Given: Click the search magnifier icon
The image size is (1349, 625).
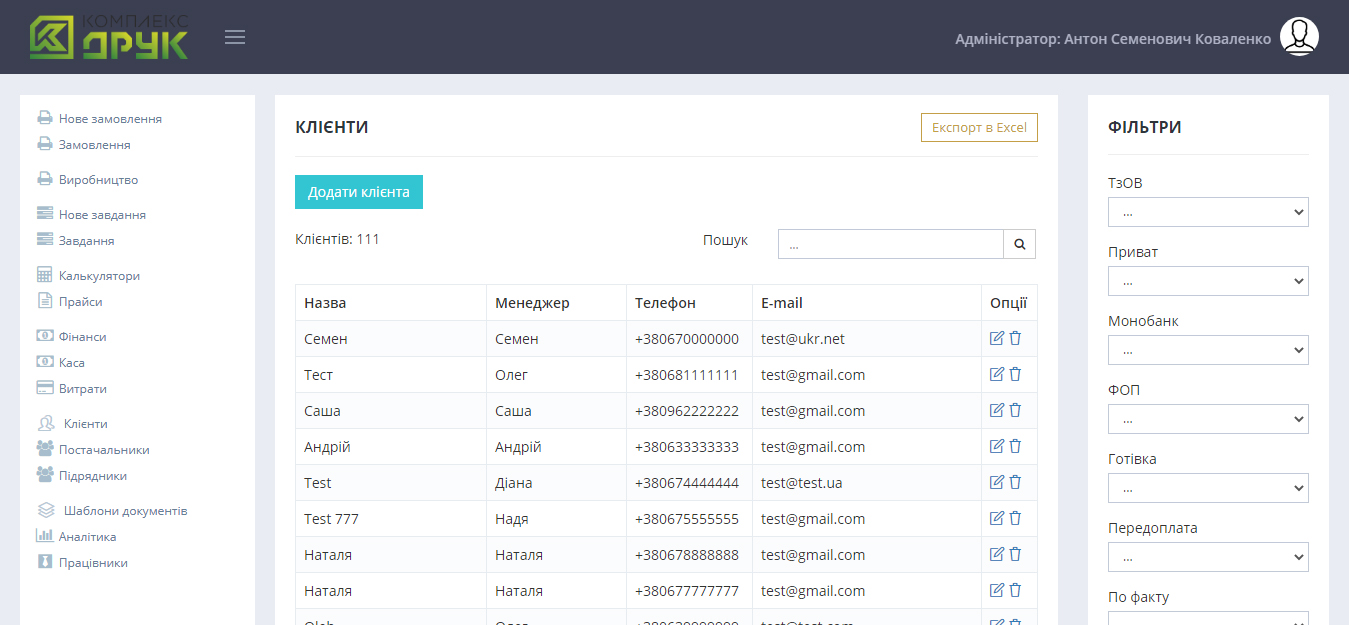Looking at the screenshot, I should pos(1019,244).
